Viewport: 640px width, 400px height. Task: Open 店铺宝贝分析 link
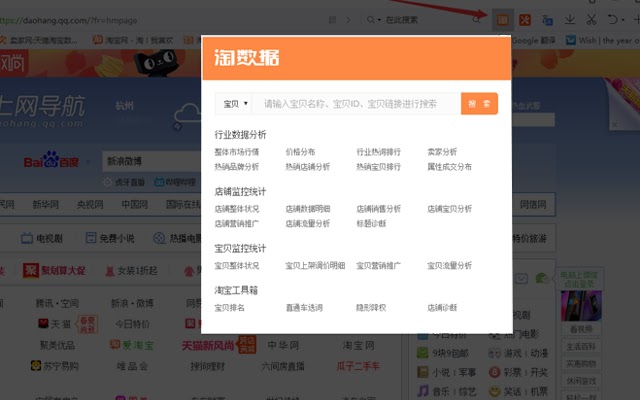[x=449, y=209]
